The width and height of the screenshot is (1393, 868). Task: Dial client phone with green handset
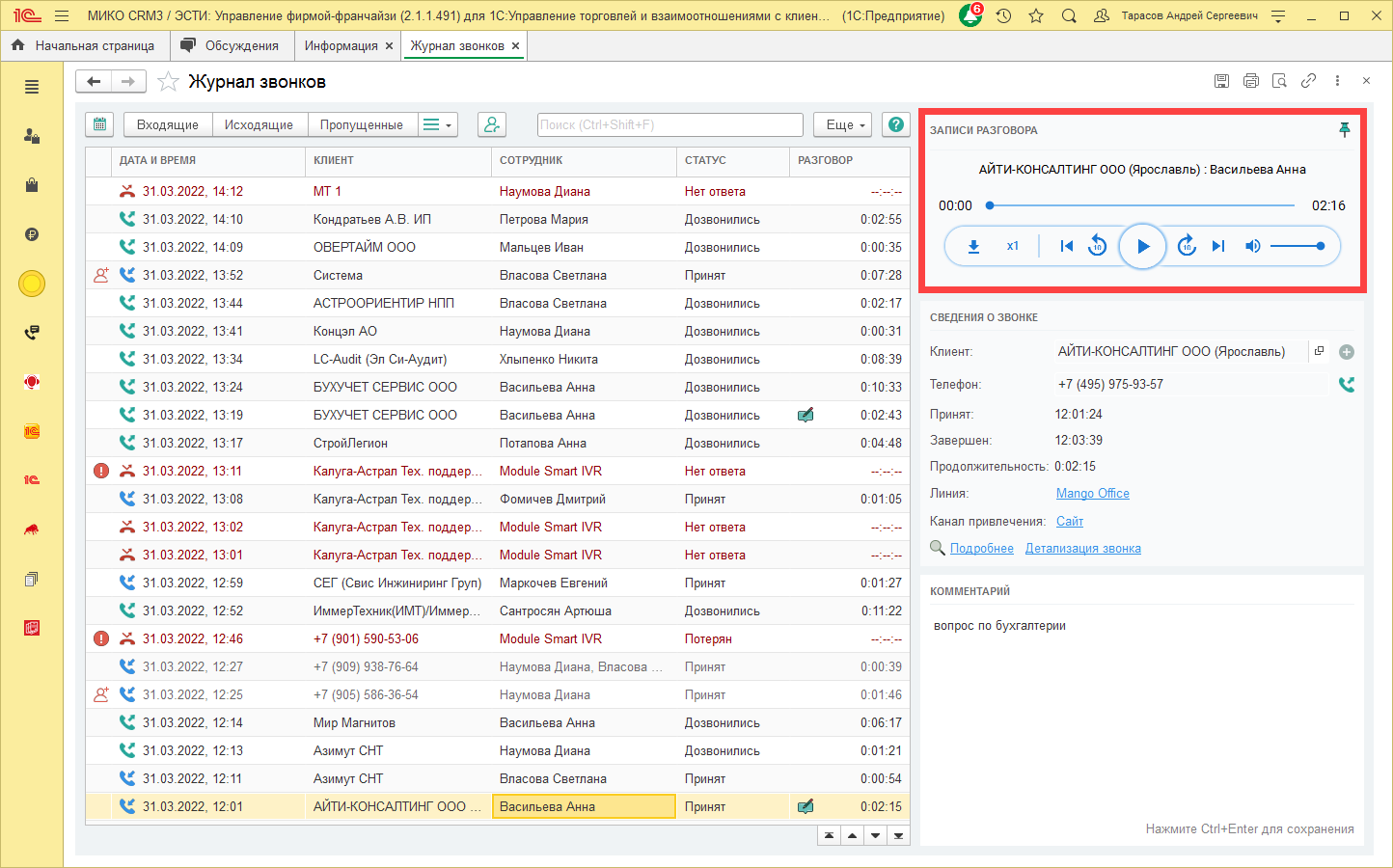1347,384
